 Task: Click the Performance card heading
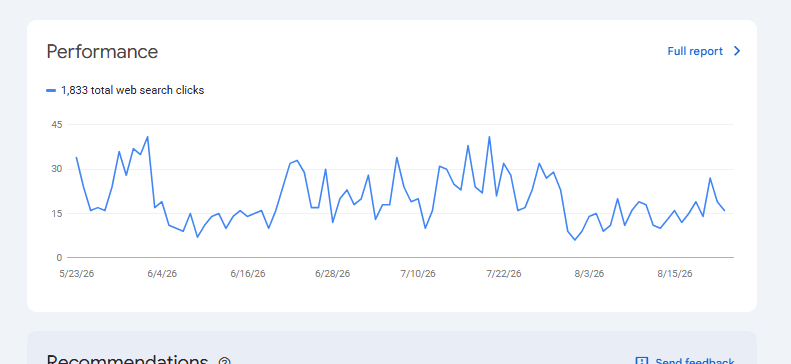click(102, 52)
